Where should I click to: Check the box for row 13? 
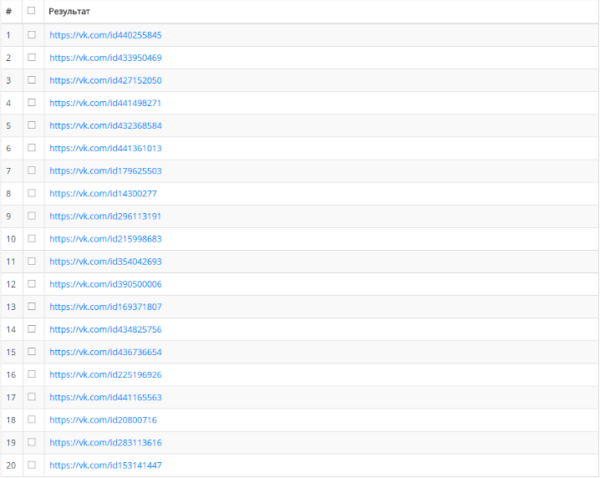pyautogui.click(x=32, y=306)
